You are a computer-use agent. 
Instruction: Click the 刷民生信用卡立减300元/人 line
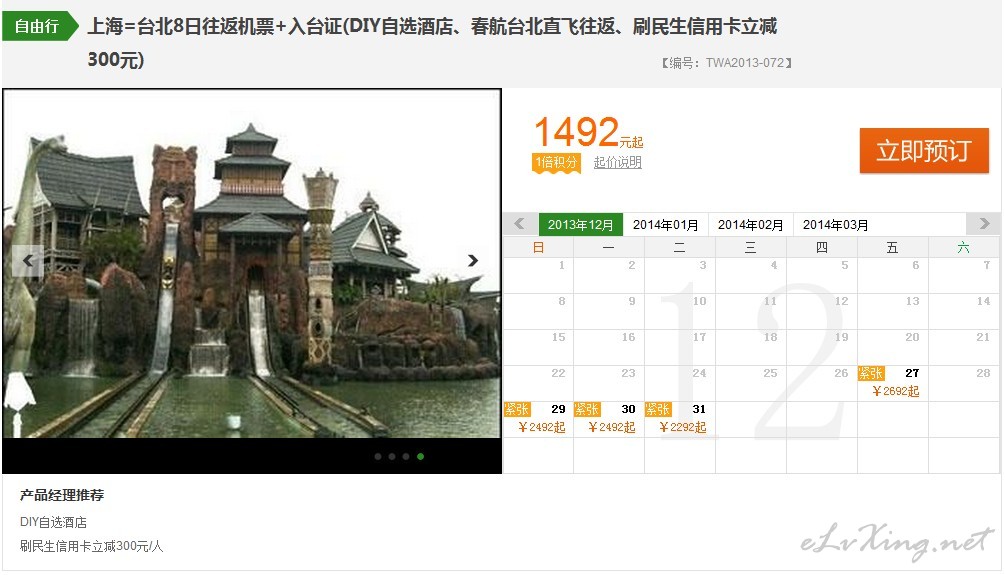point(91,546)
